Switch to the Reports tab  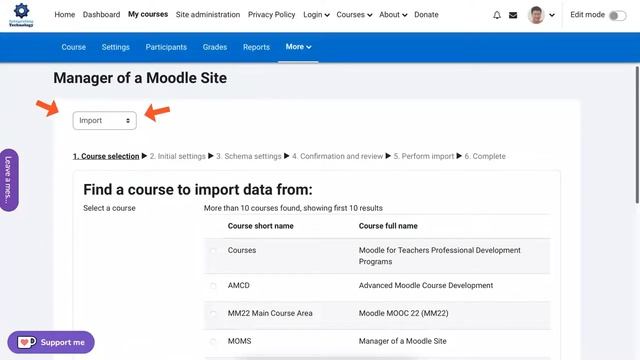click(256, 47)
